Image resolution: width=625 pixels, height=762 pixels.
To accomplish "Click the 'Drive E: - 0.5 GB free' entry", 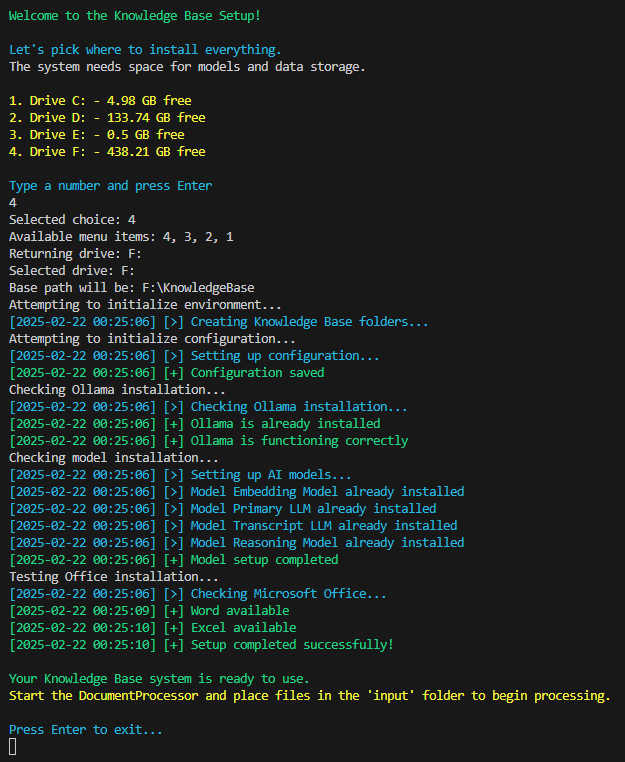I will (96, 134).
